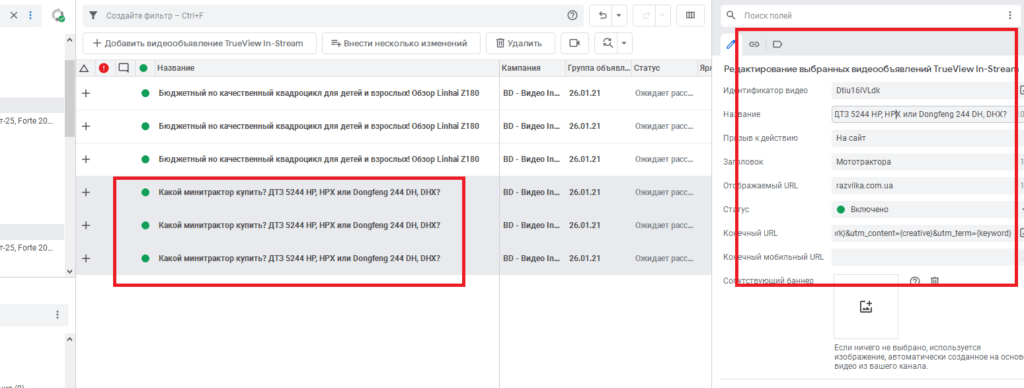Screen dimensions: 1024x388
Task: Click the Отображаемый URL field
Action: [x=925, y=186]
